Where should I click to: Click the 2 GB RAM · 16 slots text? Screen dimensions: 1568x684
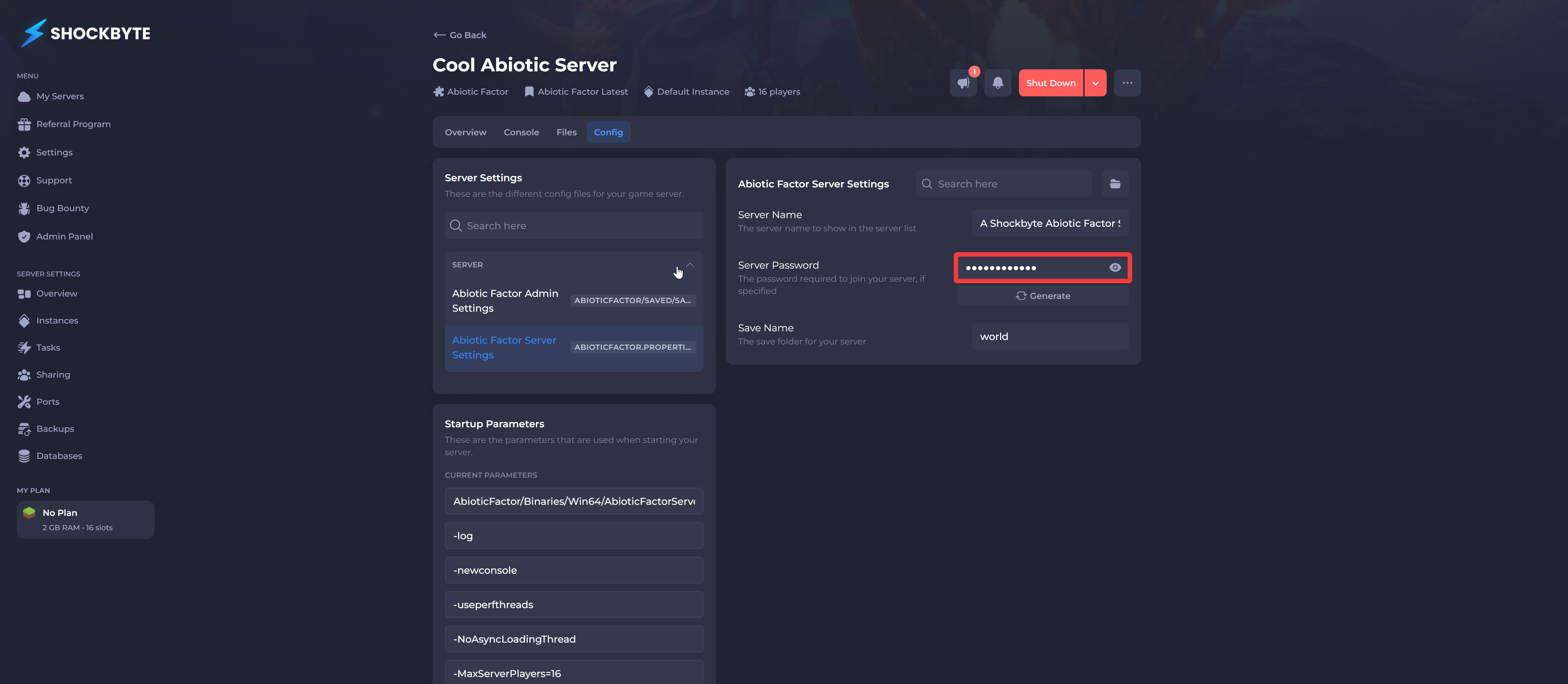click(x=77, y=528)
